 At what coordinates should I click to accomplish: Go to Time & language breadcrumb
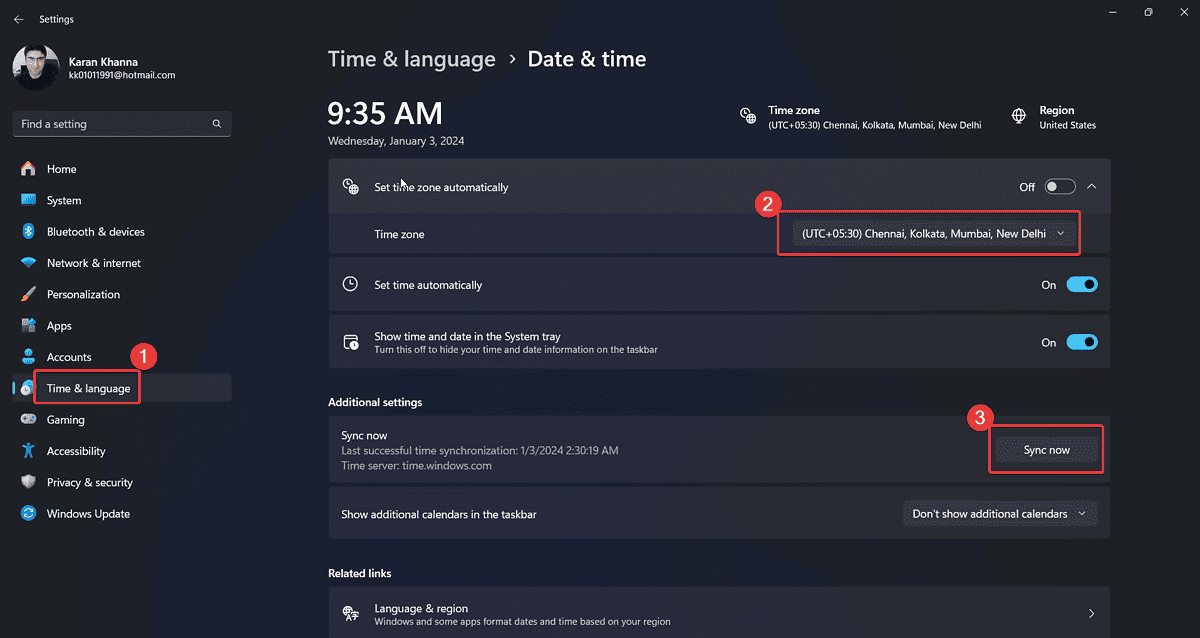click(x=411, y=59)
